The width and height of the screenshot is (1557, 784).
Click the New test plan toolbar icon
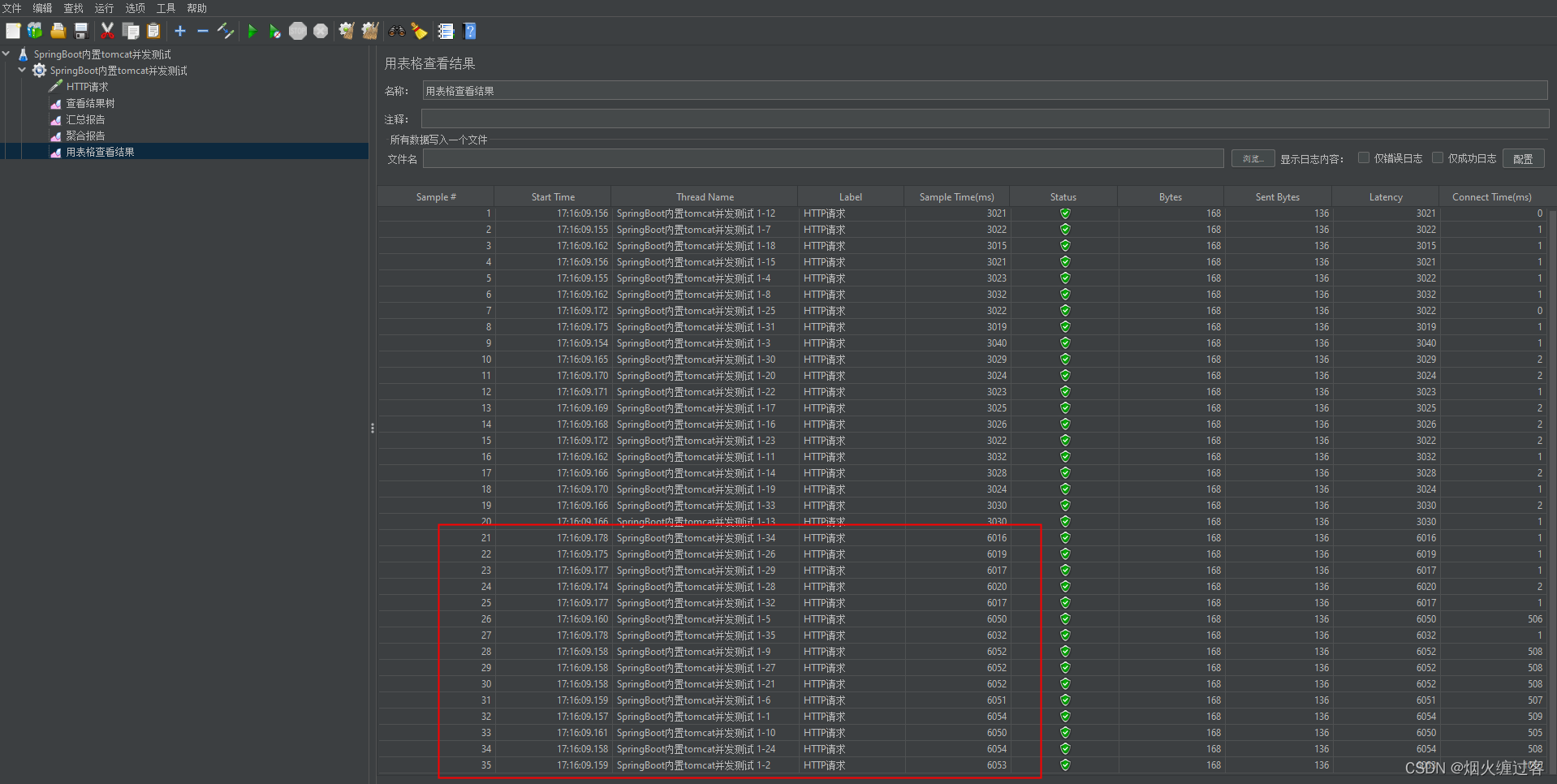13,31
